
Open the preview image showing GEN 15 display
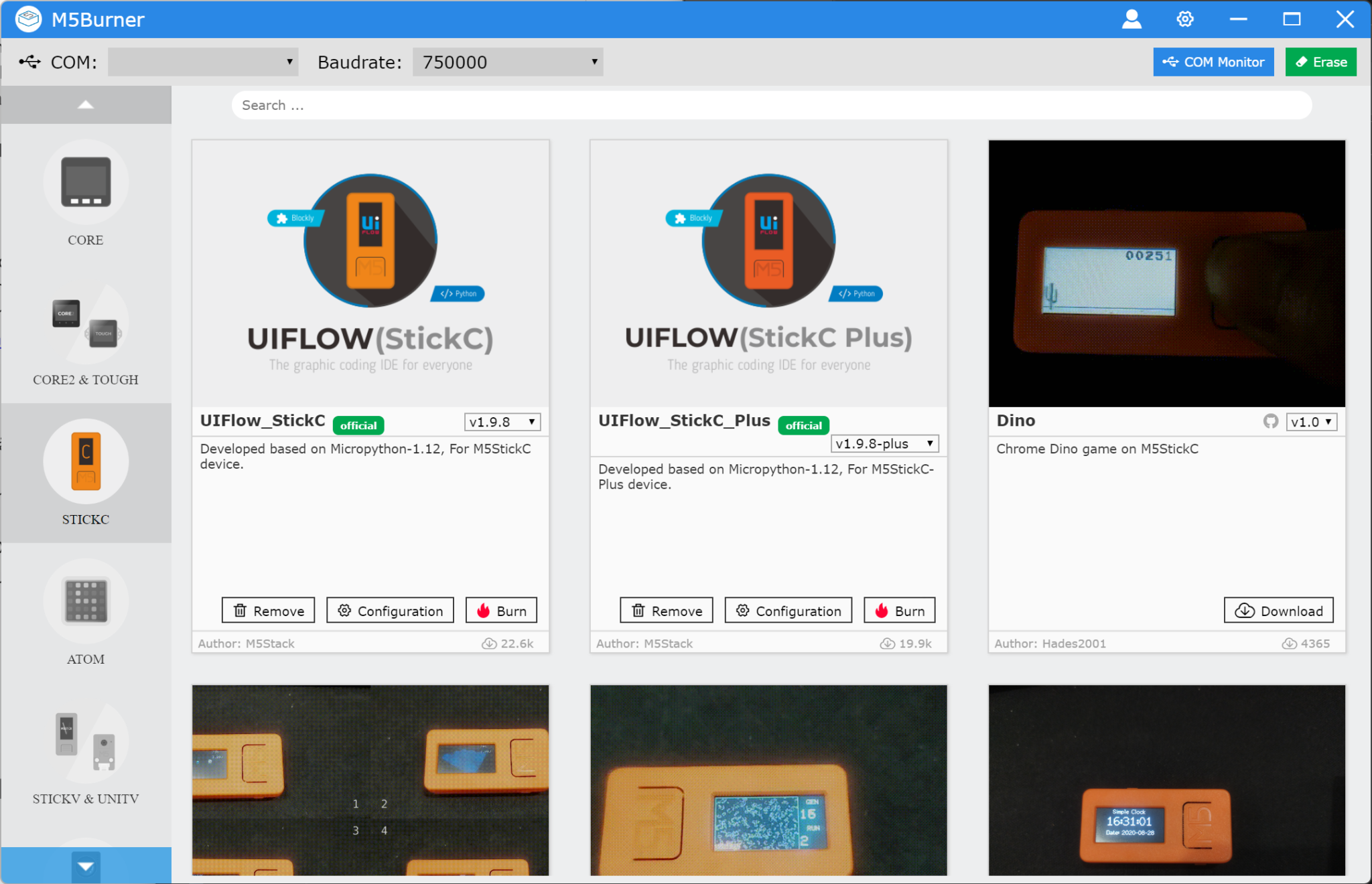click(x=768, y=780)
